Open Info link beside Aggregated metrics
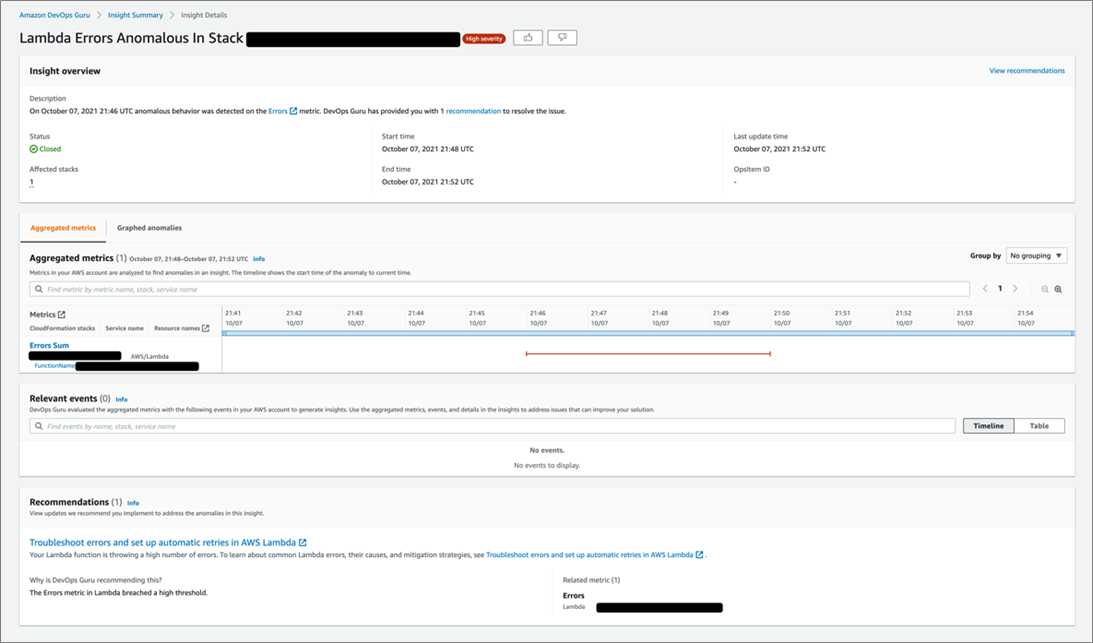Image resolution: width=1093 pixels, height=643 pixels. pos(259,259)
